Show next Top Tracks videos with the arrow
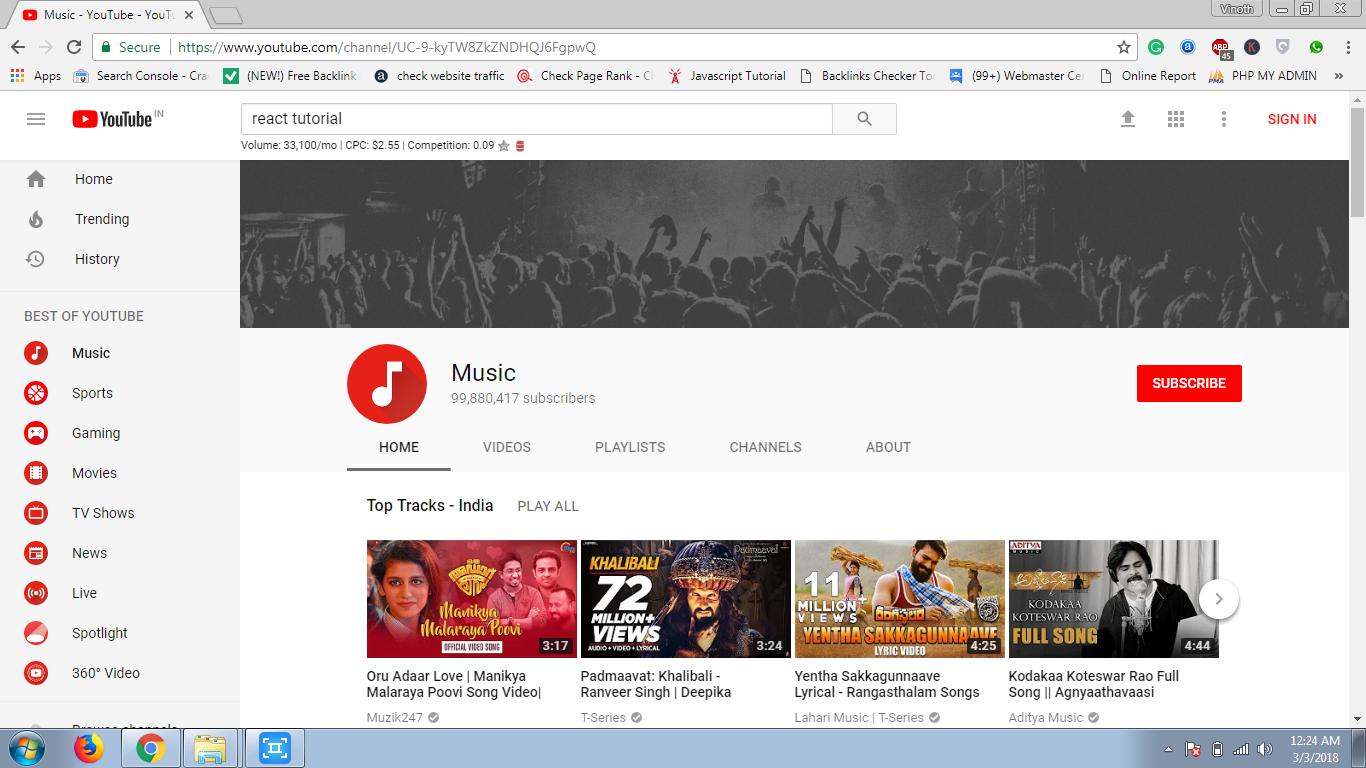Screen dimensions: 1366x768 pos(1219,599)
